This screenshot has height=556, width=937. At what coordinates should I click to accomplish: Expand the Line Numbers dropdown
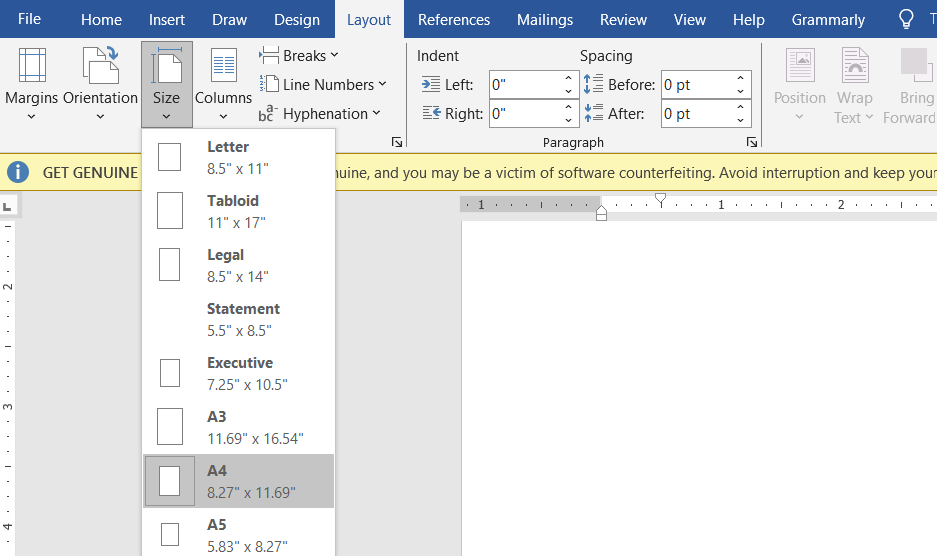click(x=323, y=85)
